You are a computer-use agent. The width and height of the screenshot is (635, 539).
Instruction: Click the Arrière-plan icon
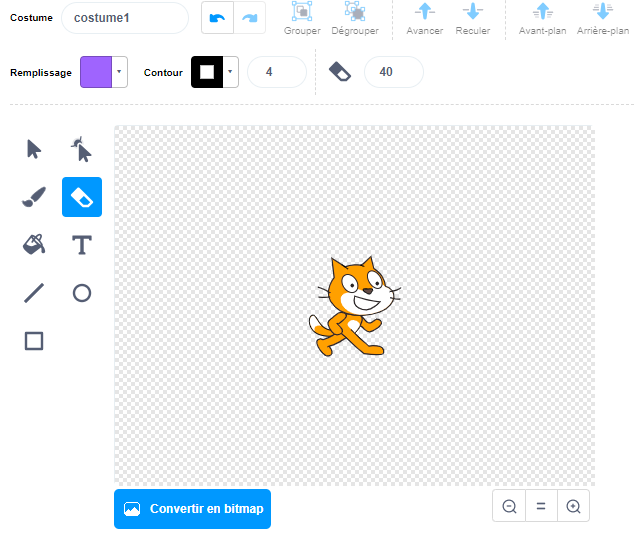point(603,11)
